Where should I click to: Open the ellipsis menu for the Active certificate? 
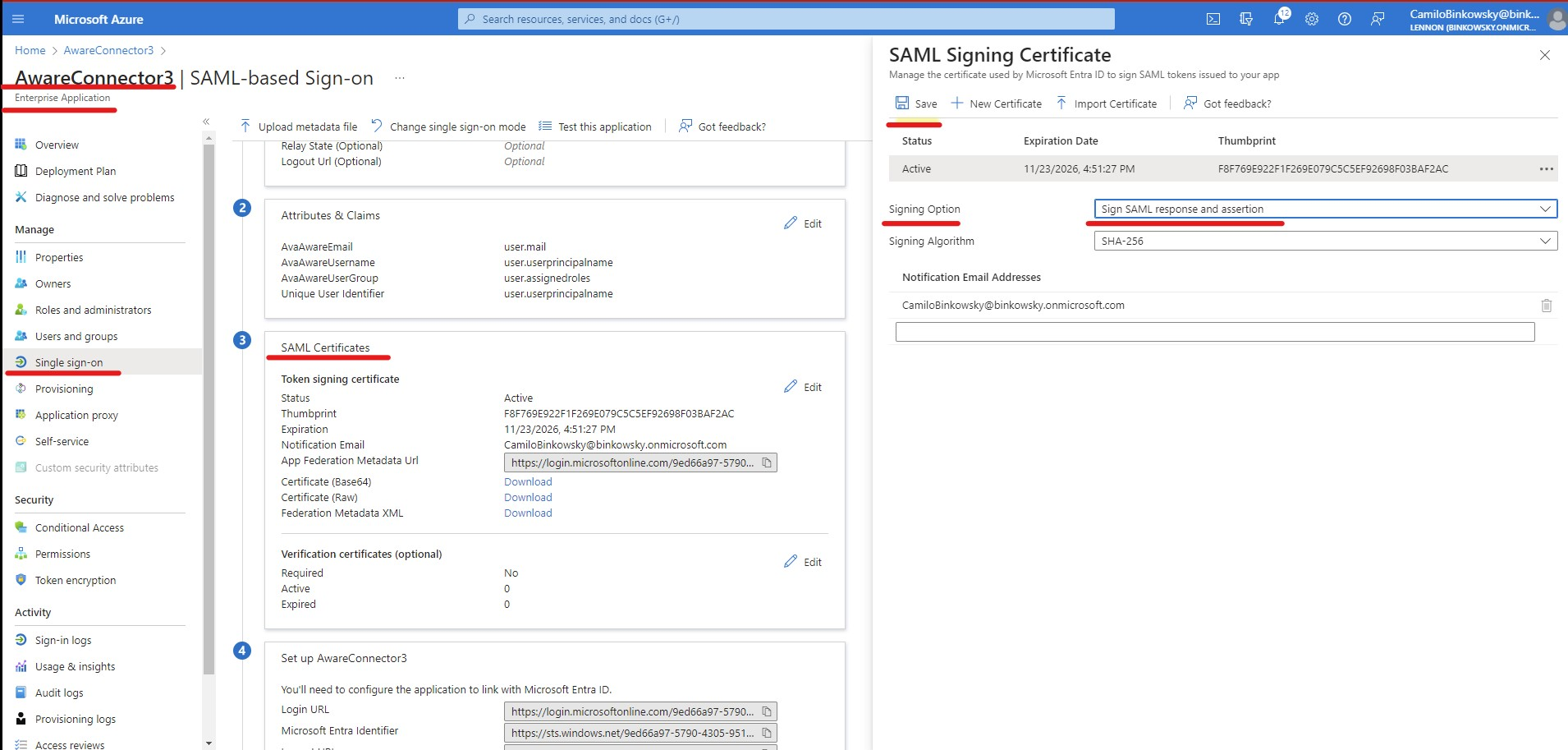pyautogui.click(x=1547, y=168)
